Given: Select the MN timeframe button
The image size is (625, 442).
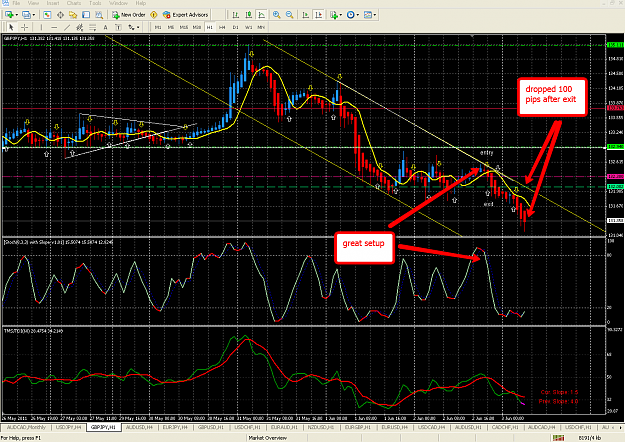Looking at the screenshot, I should [261, 27].
